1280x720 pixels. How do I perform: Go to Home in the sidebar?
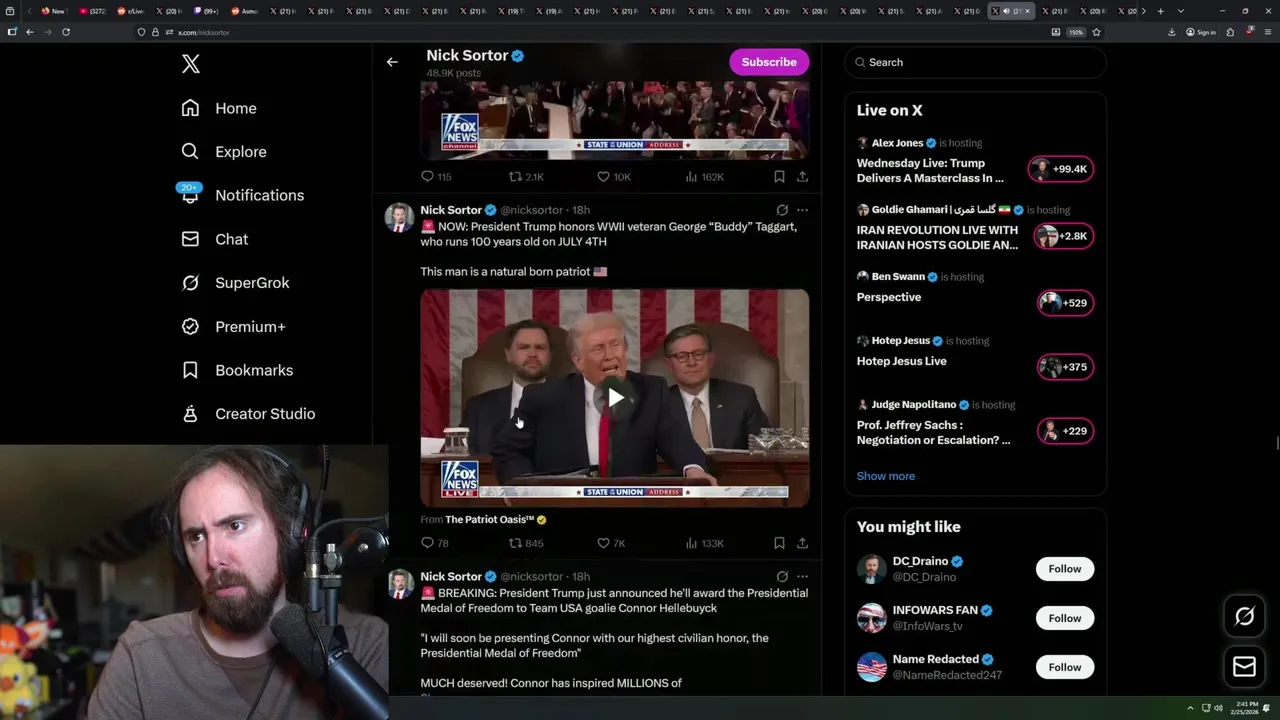coord(219,108)
